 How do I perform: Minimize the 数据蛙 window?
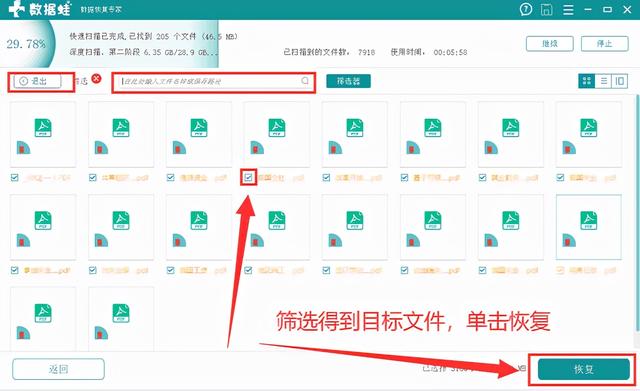(588, 9)
